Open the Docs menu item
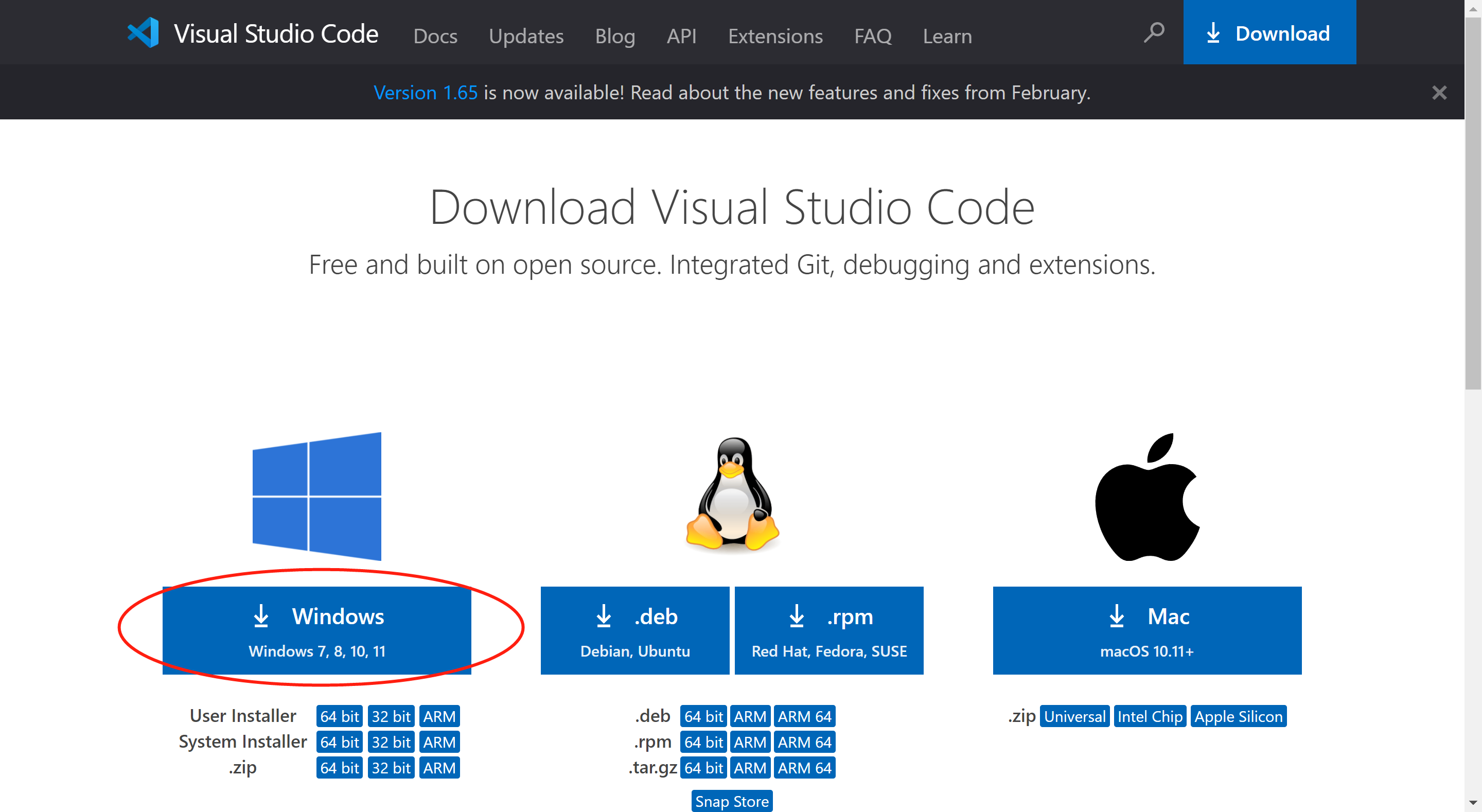1482x812 pixels. click(435, 36)
